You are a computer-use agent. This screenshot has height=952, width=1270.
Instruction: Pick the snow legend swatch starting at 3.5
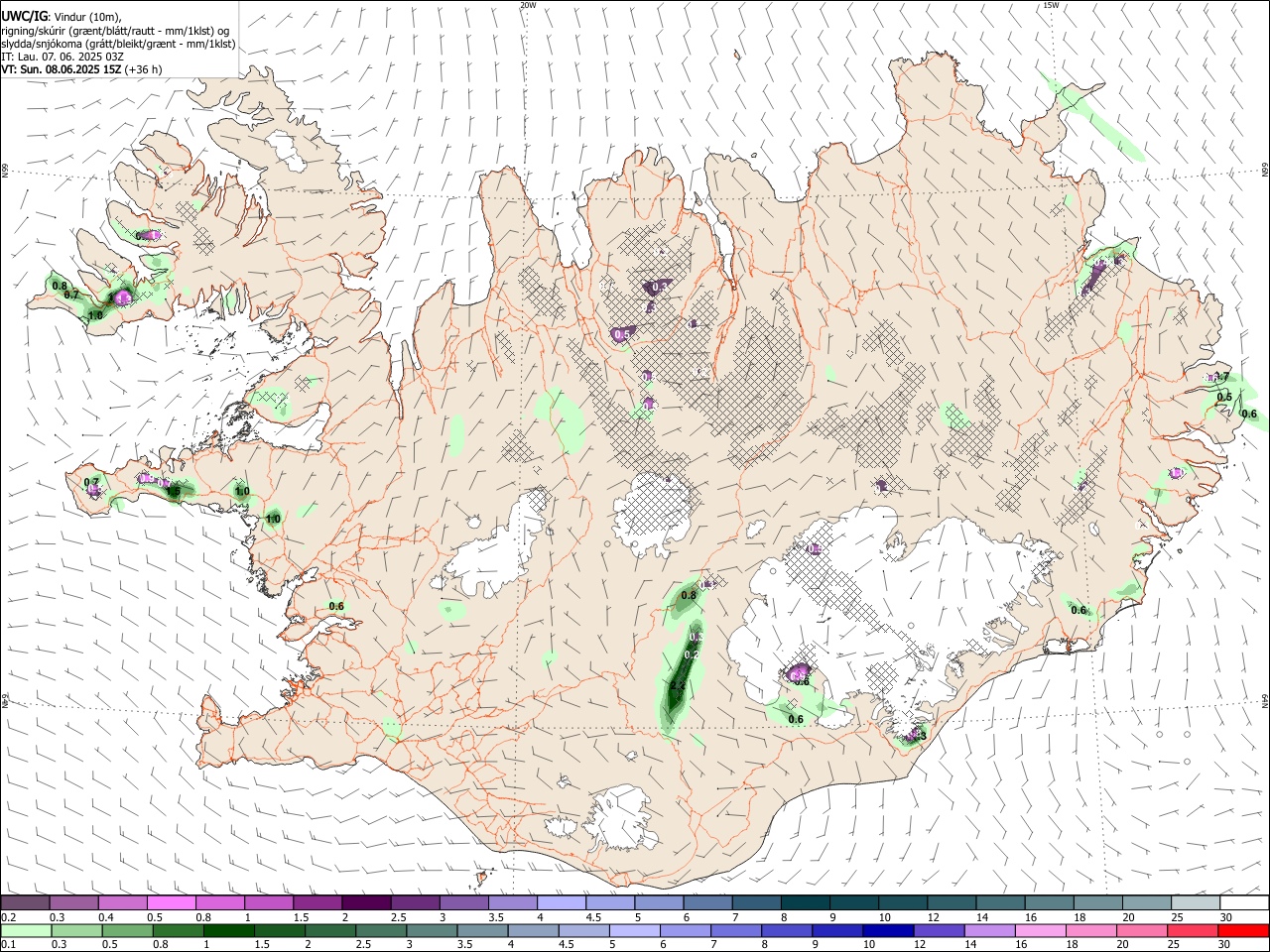click(x=512, y=903)
